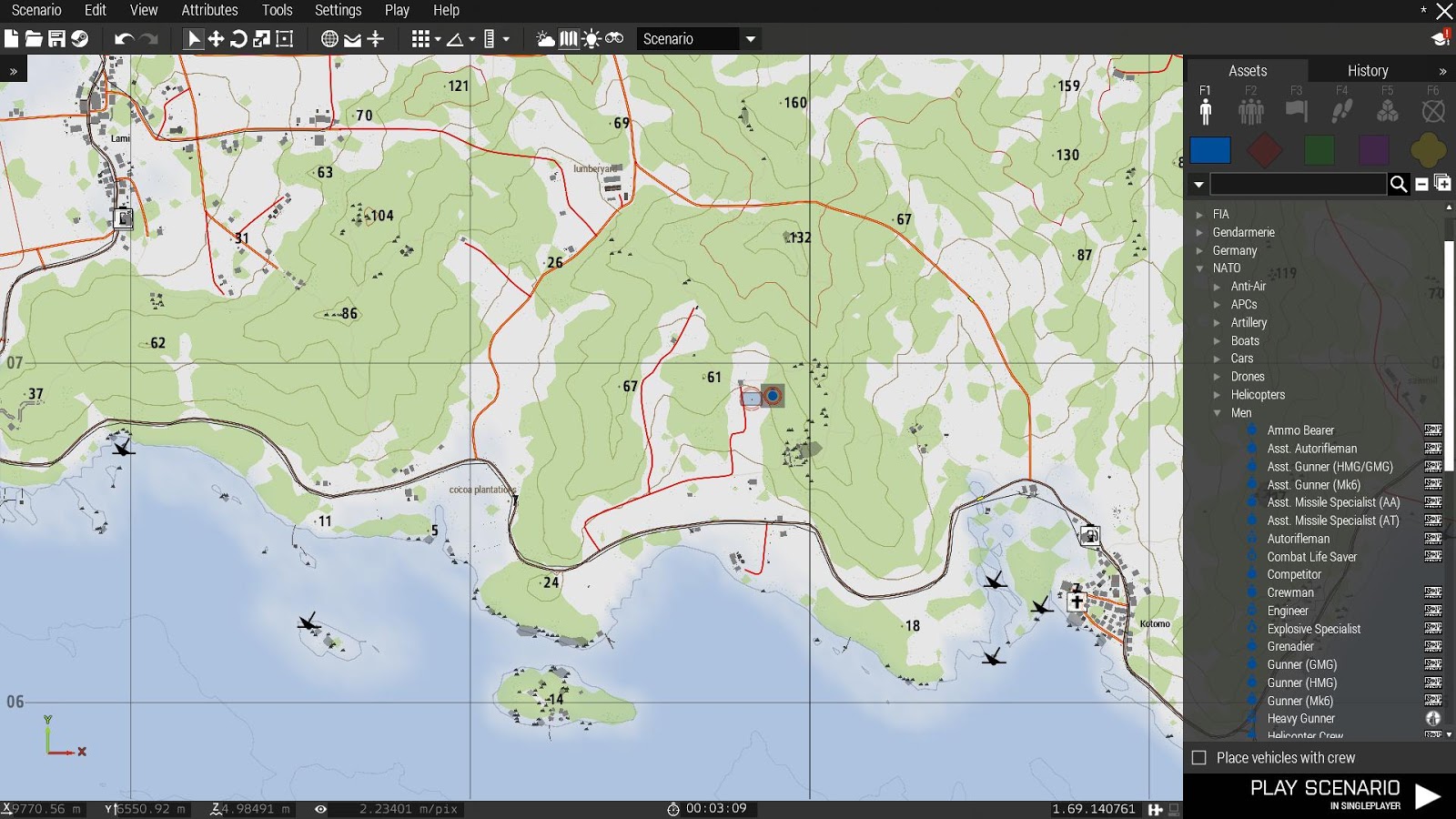Screen dimensions: 1456x819
Task: Open the F3 Triggers asset mode
Action: point(1296,109)
